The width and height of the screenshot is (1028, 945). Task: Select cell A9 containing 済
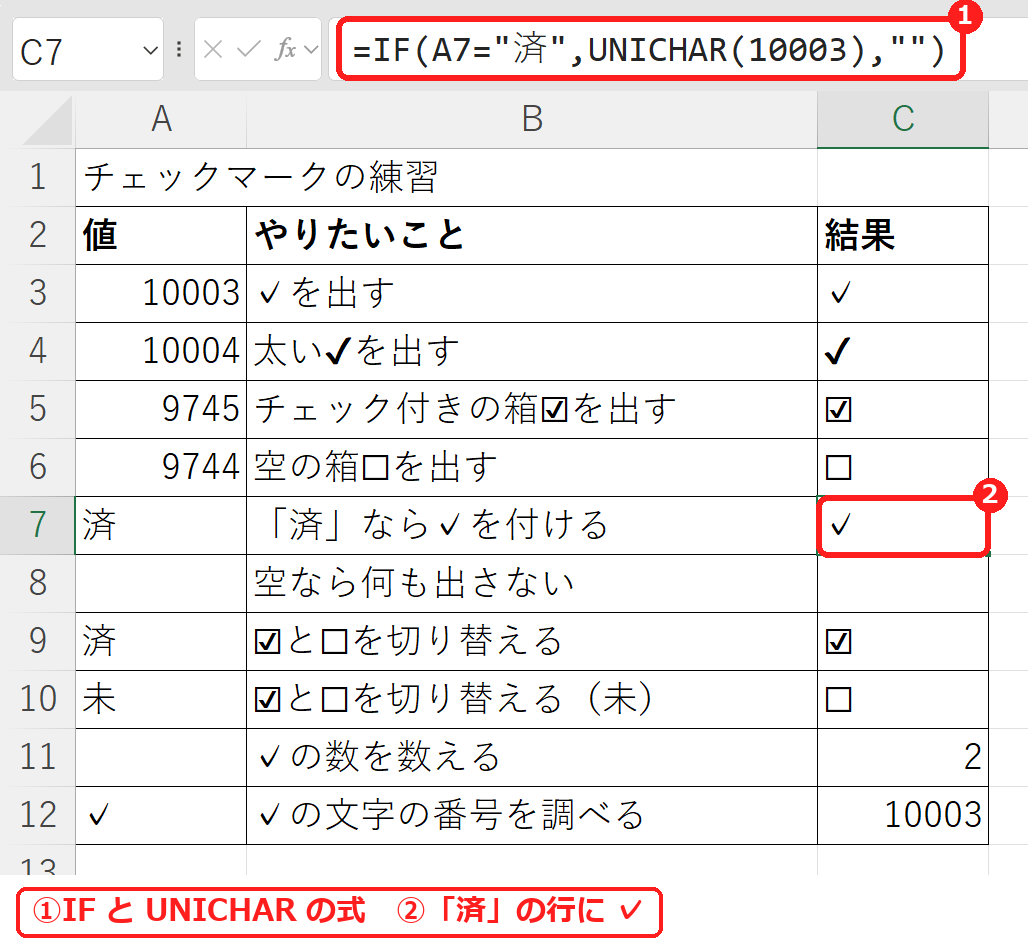tap(161, 641)
